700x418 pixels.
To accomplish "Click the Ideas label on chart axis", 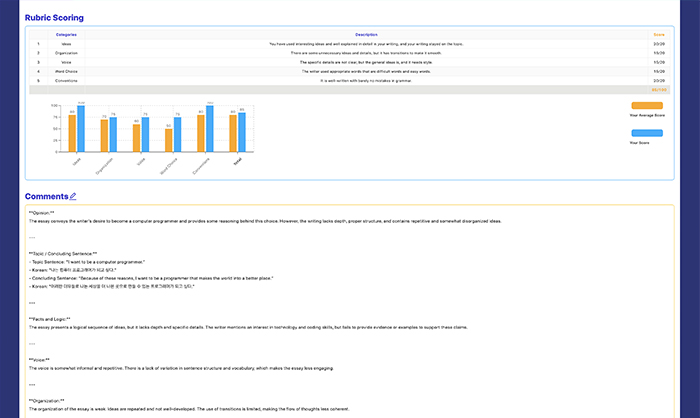I will [x=76, y=159].
